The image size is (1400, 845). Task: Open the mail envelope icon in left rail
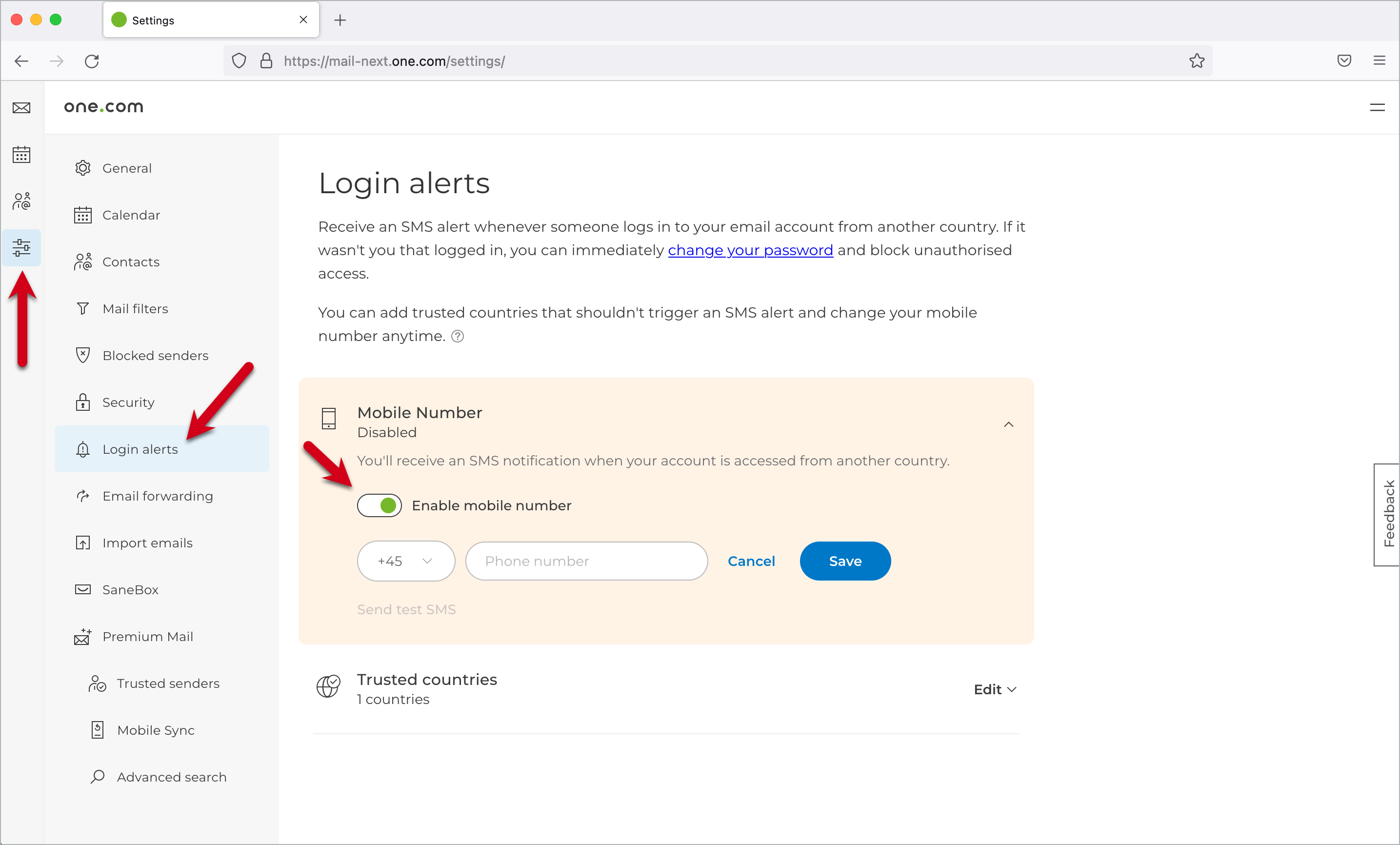pos(21,108)
